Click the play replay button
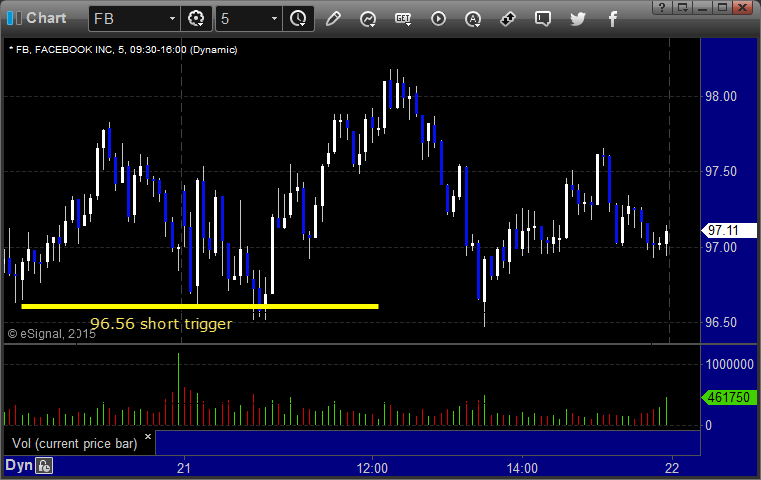 (x=438, y=19)
